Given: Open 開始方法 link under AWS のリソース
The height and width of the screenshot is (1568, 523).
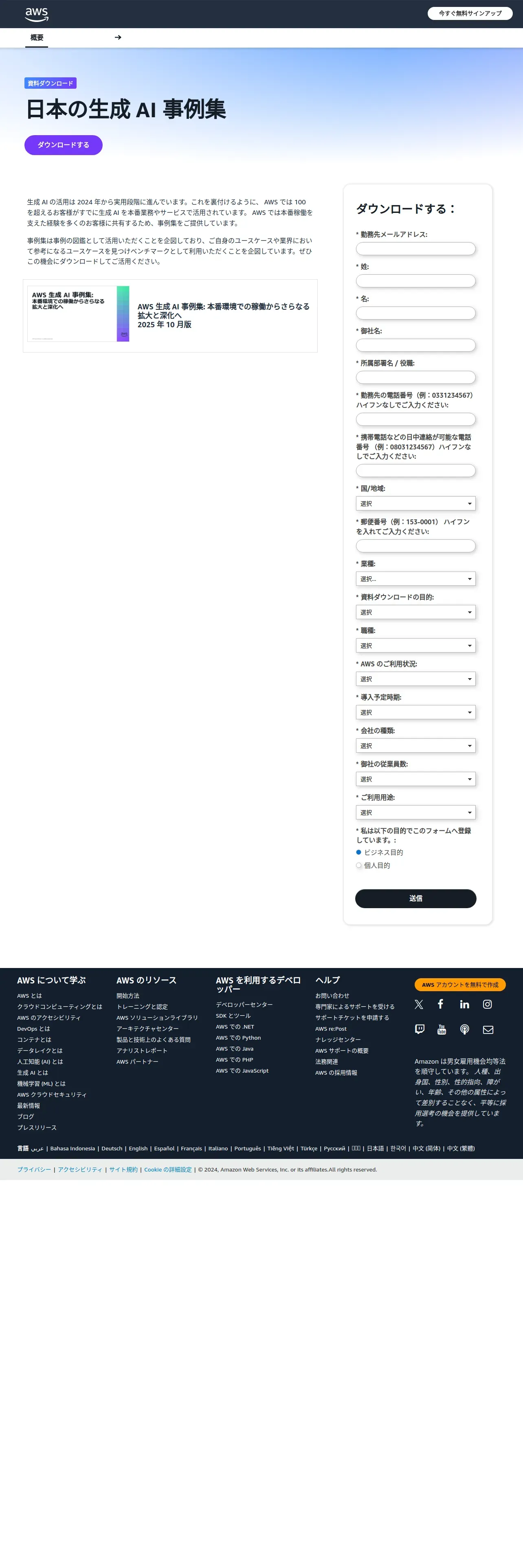Looking at the screenshot, I should [x=128, y=996].
